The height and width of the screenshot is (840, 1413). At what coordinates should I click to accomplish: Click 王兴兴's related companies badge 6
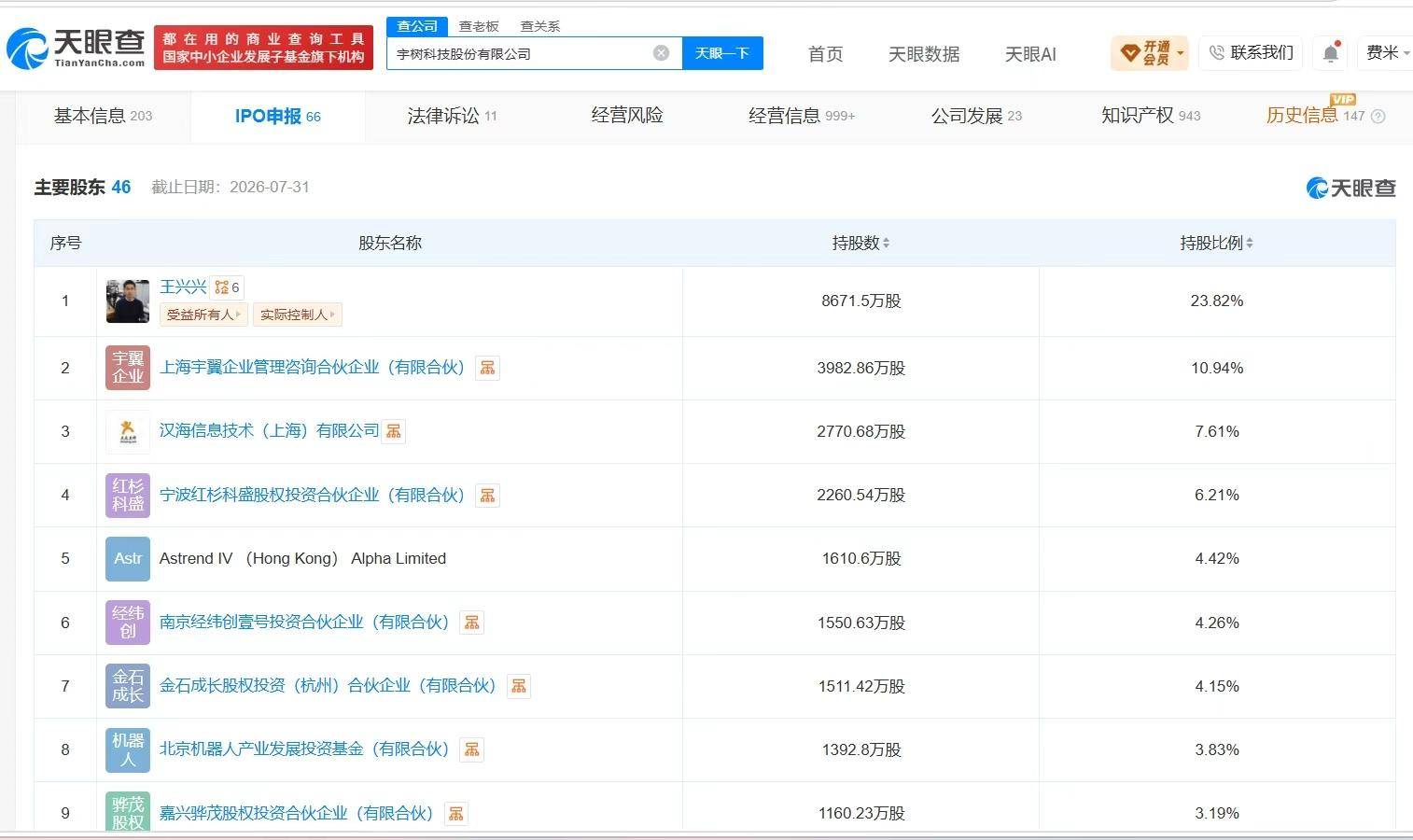point(227,287)
